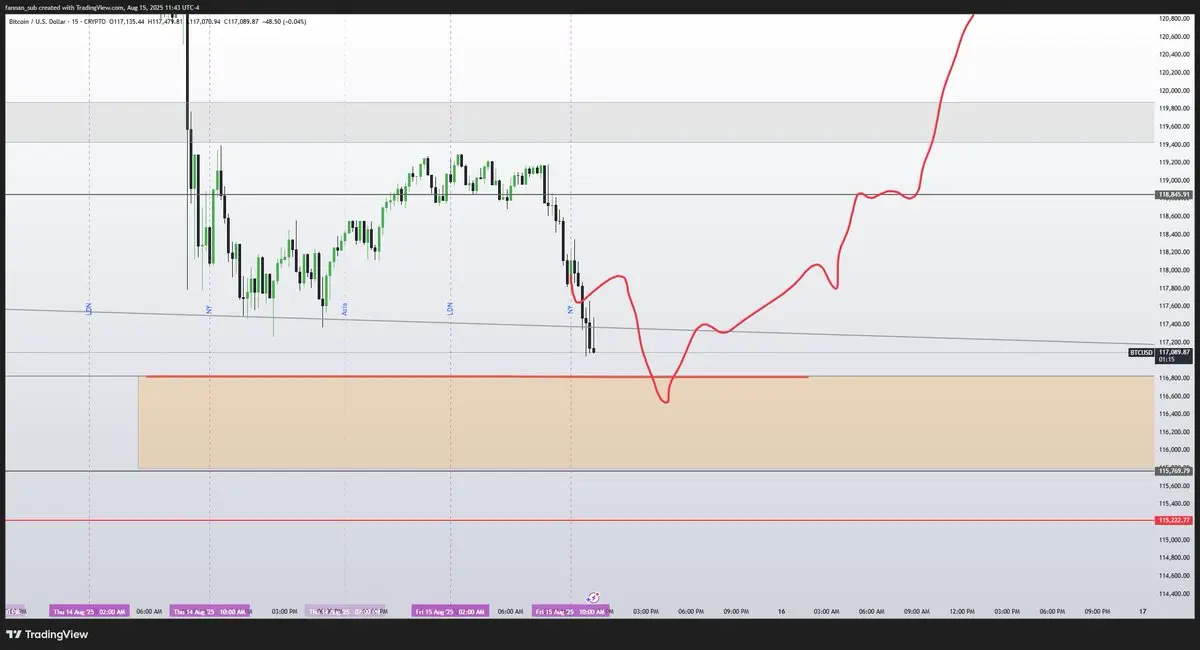Click the LDN label above Fri 15 Aug 02:00 AM
The image size is (1200, 650).
tap(450, 310)
